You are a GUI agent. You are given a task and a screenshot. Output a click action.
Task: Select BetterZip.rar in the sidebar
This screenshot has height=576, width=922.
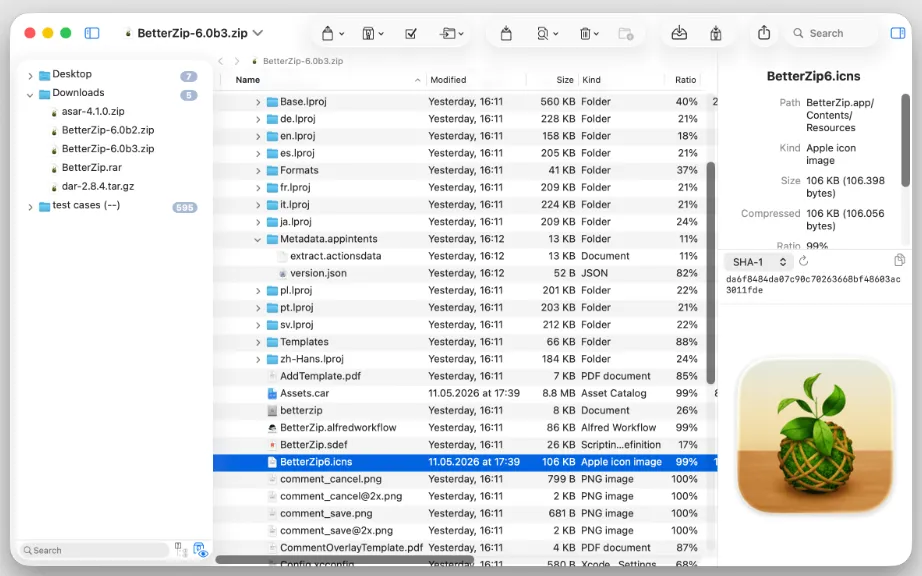pos(92,168)
